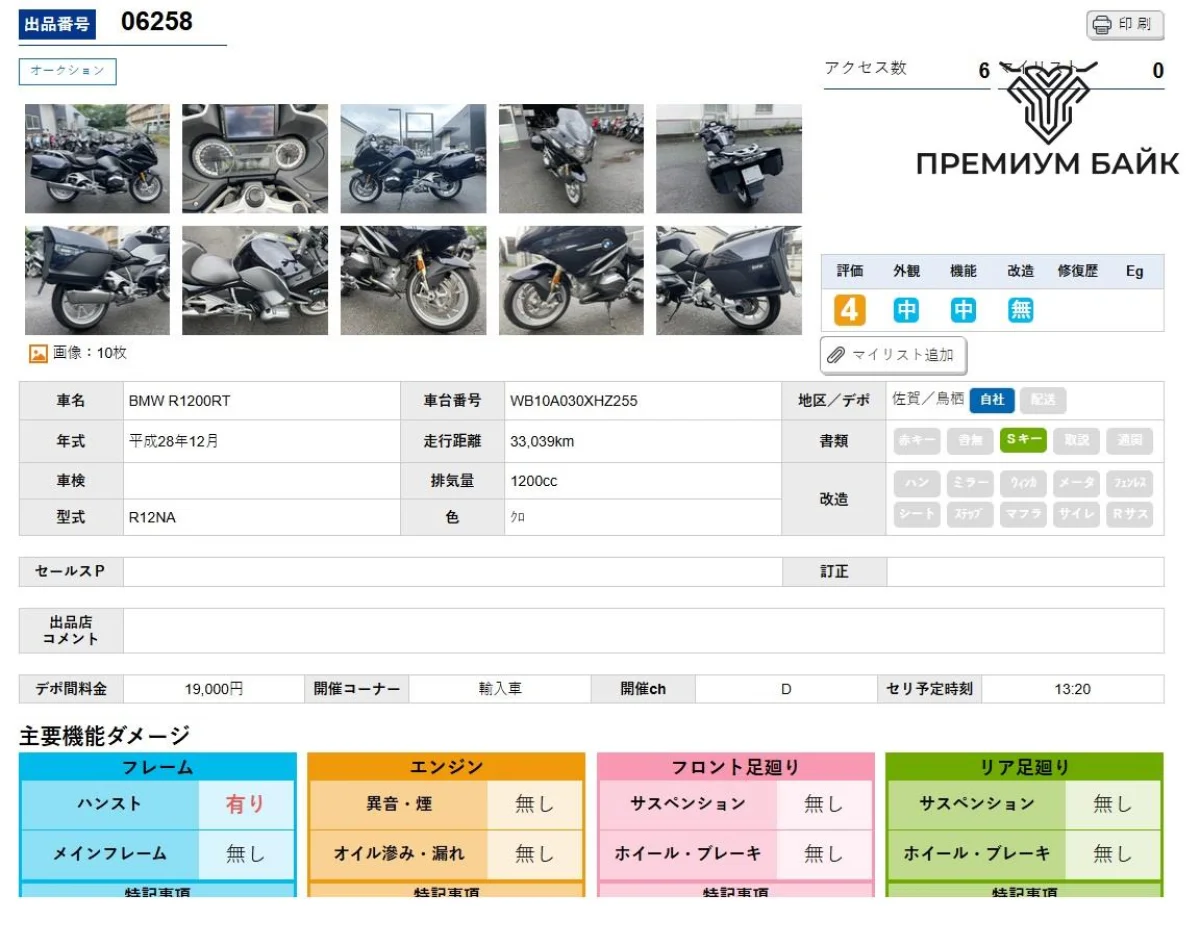Click the フレーム damage section header
This screenshot has height=946, width=1200.
tap(157, 767)
